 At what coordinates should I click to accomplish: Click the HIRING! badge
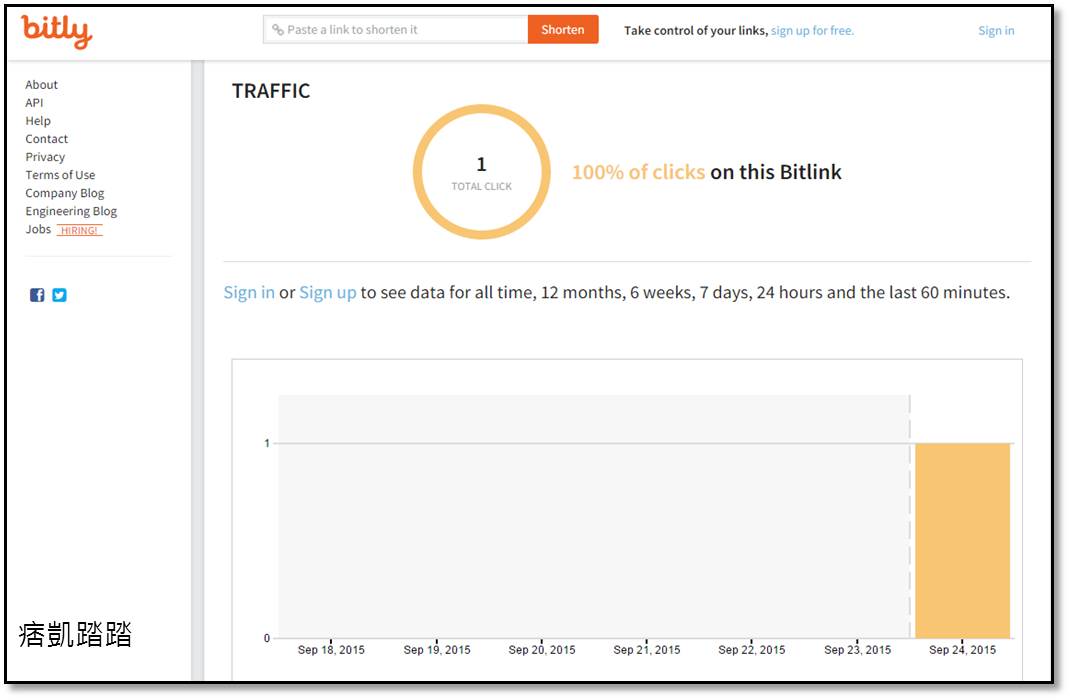pyautogui.click(x=79, y=230)
